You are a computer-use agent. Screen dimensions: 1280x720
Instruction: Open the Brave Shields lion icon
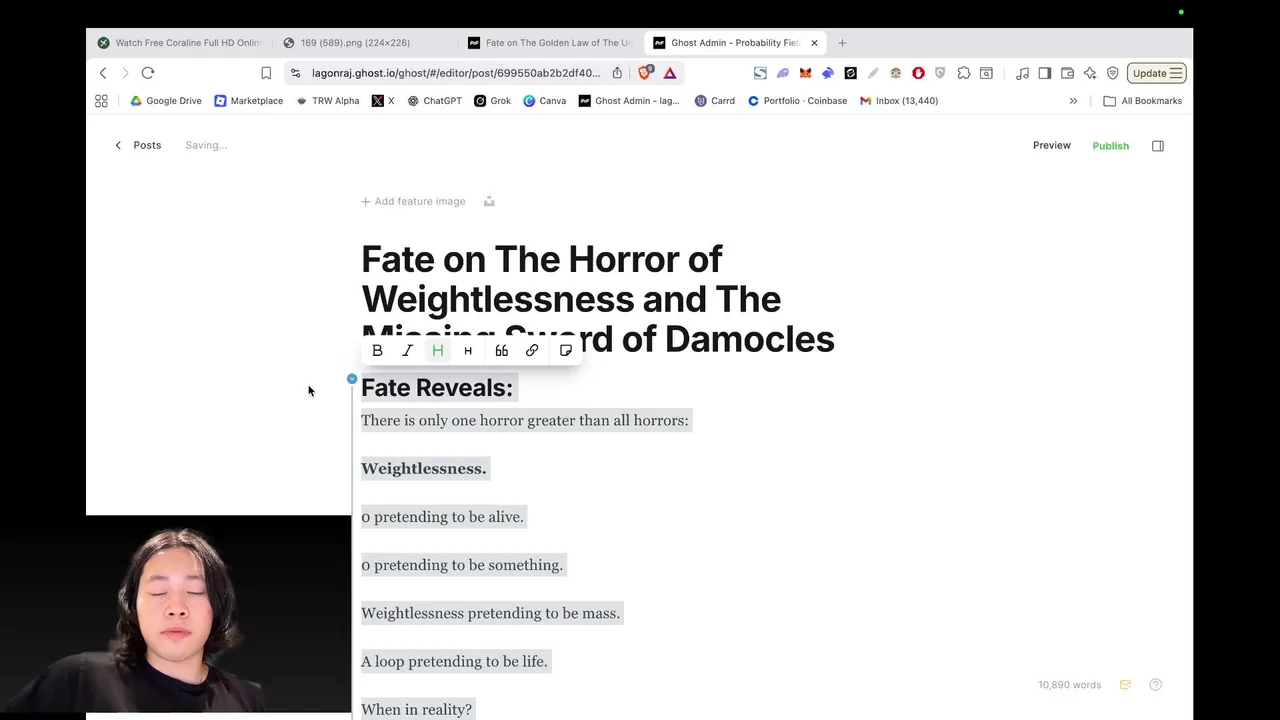click(646, 72)
